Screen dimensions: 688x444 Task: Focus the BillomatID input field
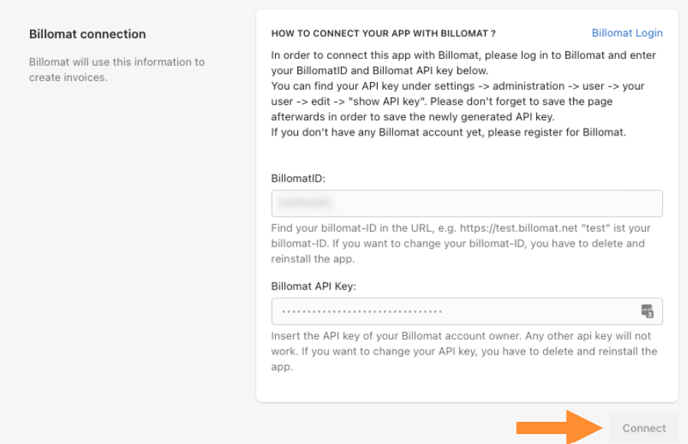467,203
